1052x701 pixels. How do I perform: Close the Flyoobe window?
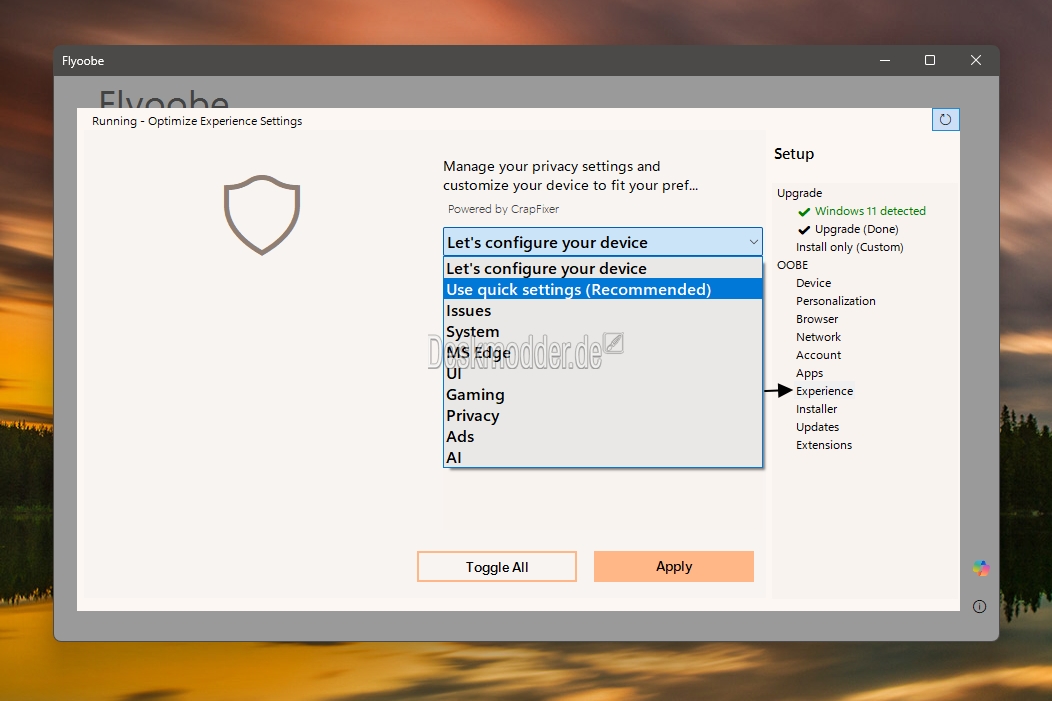[x=976, y=60]
